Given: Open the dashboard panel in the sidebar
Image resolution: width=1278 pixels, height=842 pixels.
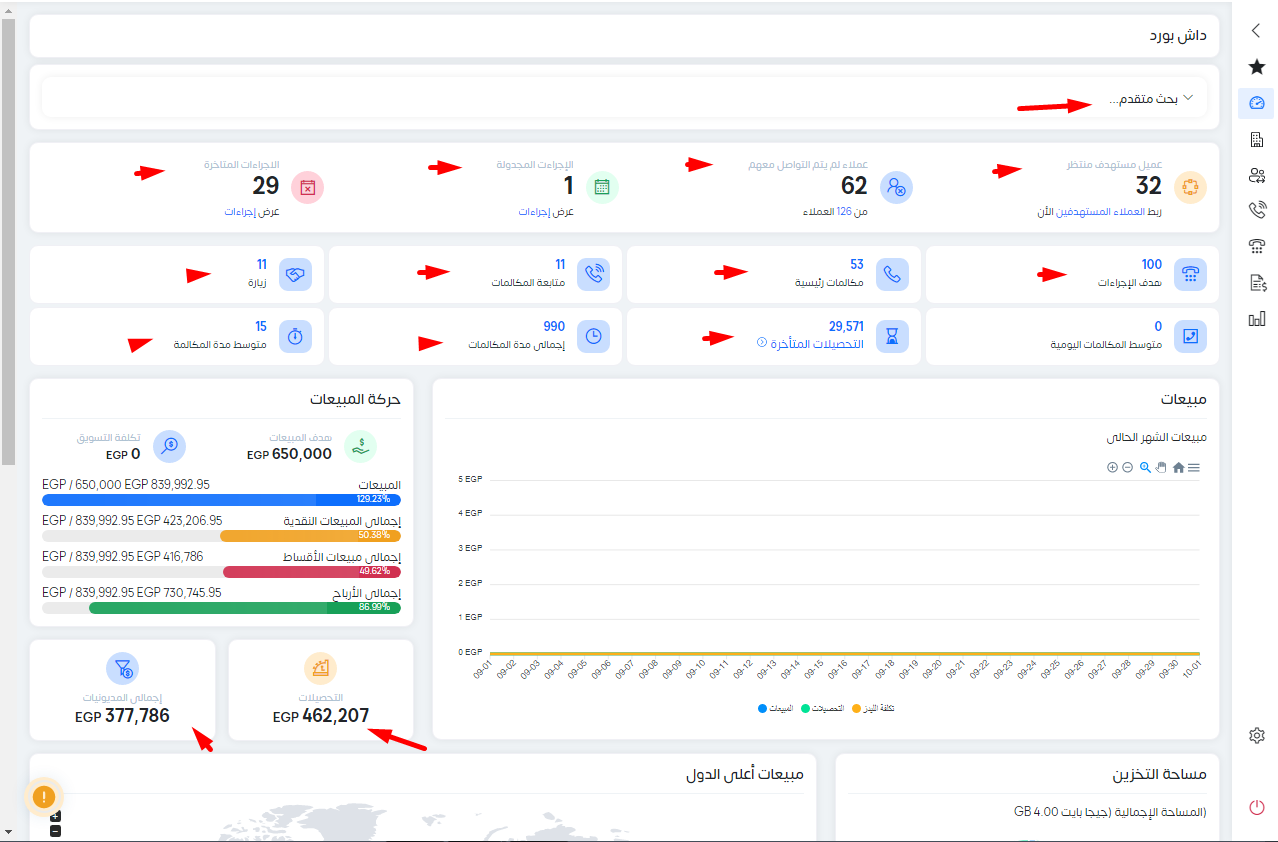Looking at the screenshot, I should pyautogui.click(x=1256, y=102).
